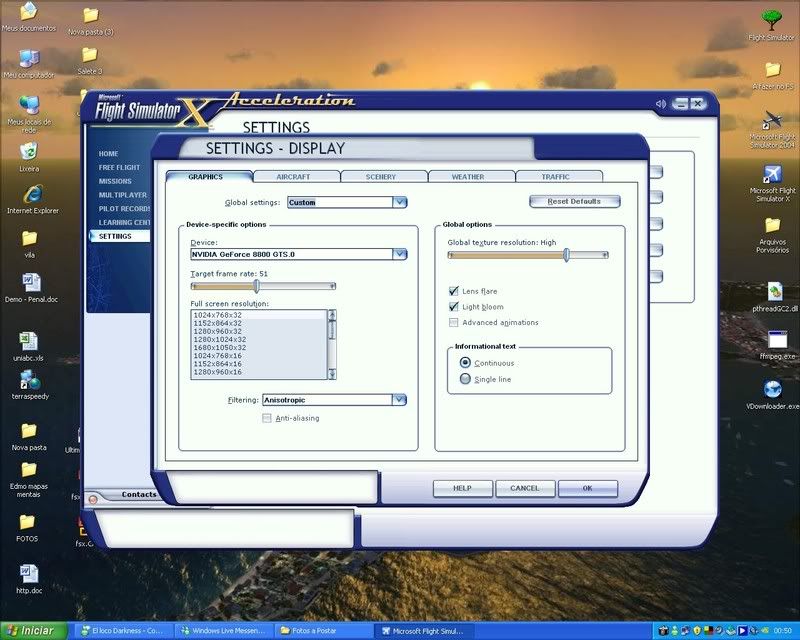Enable the Anti-aliasing checkbox
Screen dimensions: 800x640
pos(266,418)
